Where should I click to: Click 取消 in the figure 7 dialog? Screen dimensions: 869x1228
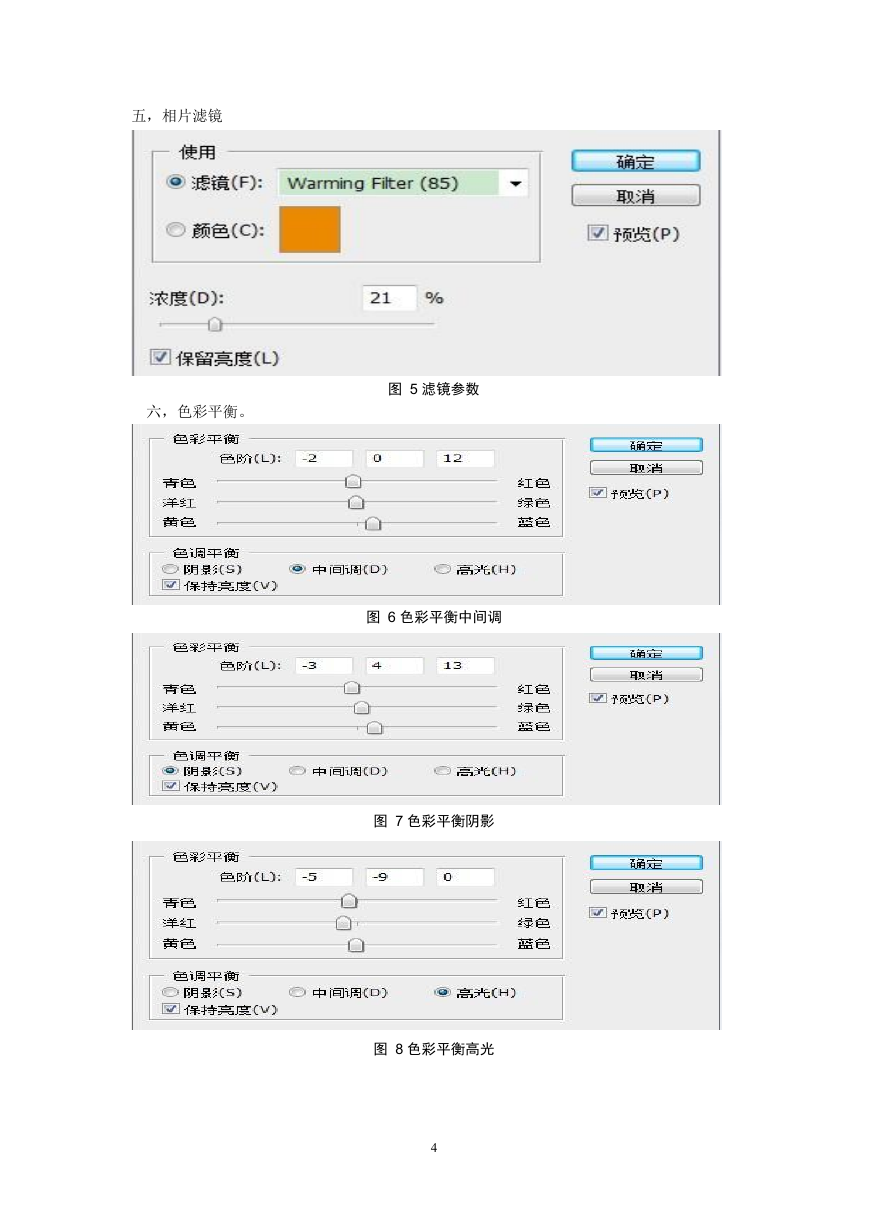coord(646,675)
